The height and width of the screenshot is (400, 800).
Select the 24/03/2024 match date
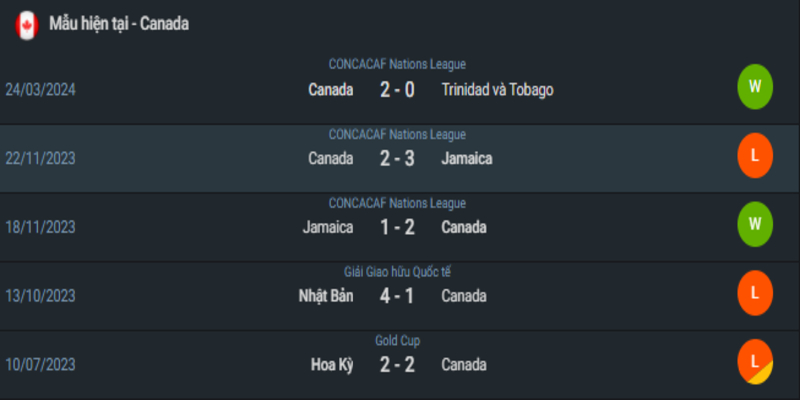(x=40, y=90)
